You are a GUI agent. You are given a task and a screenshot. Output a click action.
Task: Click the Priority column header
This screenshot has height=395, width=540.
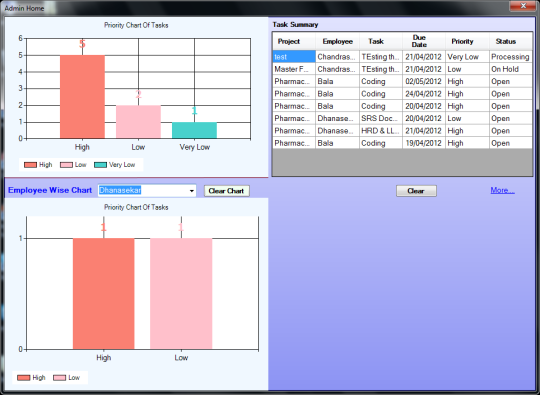467,41
